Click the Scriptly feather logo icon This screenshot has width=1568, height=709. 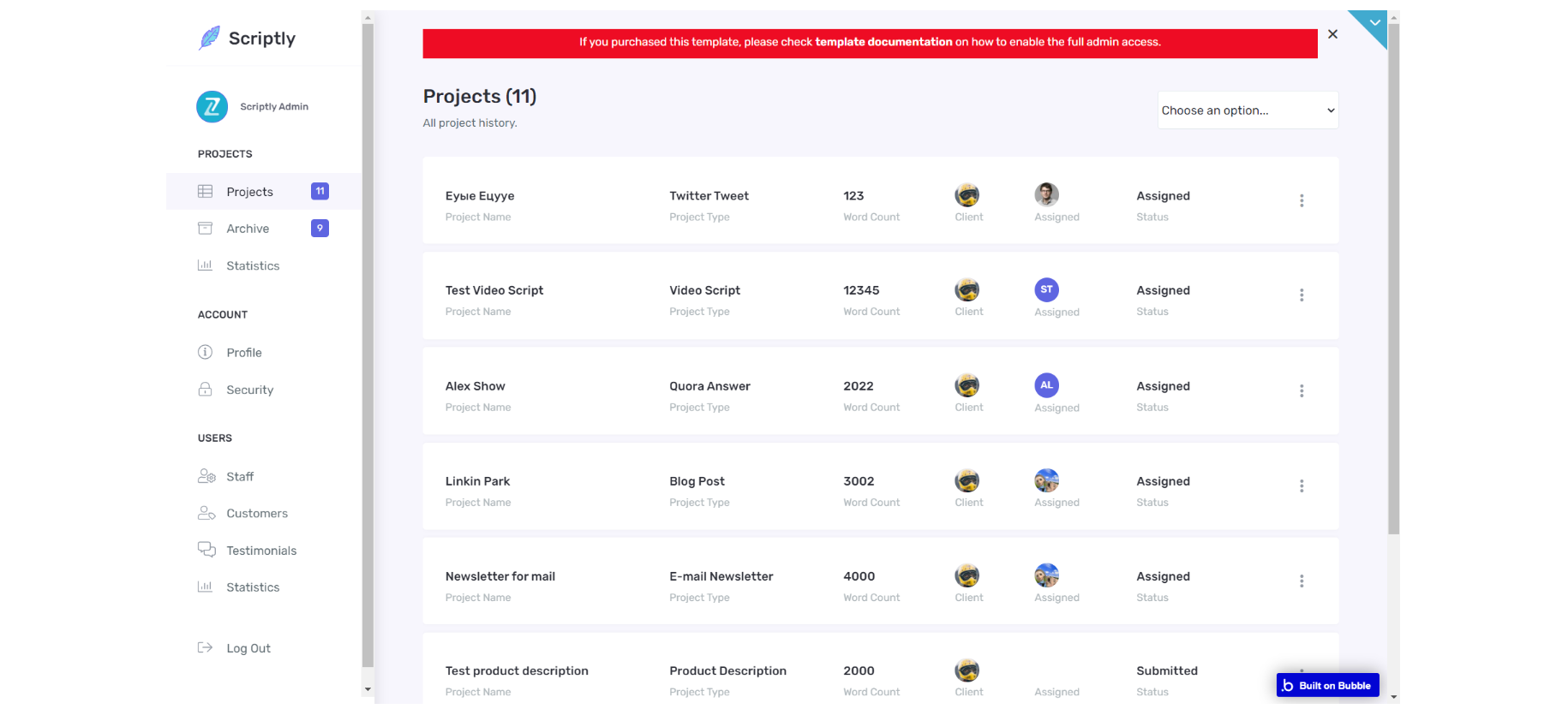coord(209,38)
